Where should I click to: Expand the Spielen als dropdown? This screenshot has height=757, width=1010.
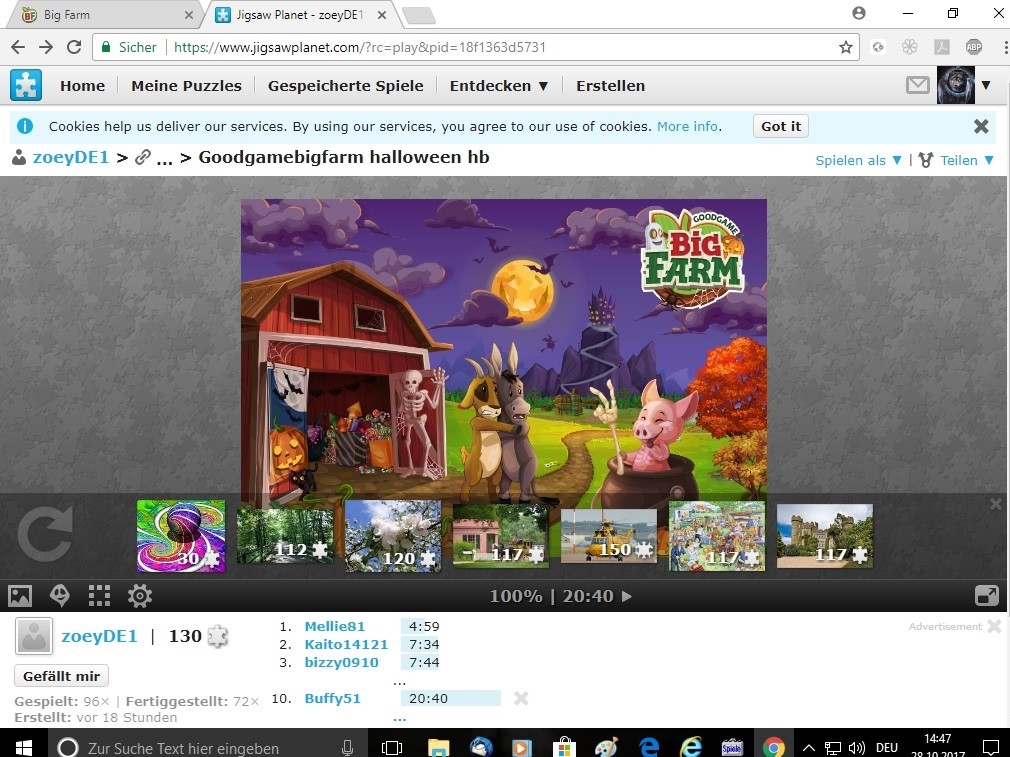858,160
